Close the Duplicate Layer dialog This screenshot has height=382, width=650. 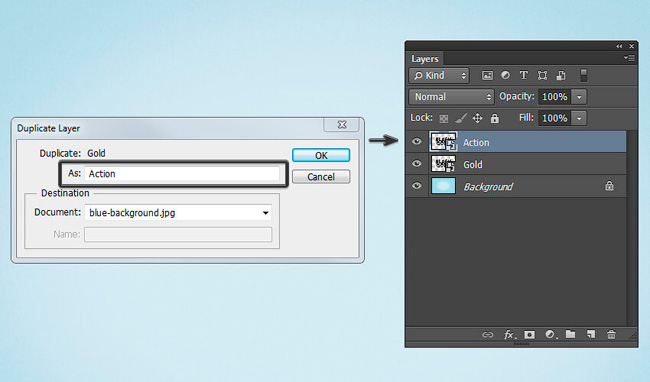pos(342,124)
